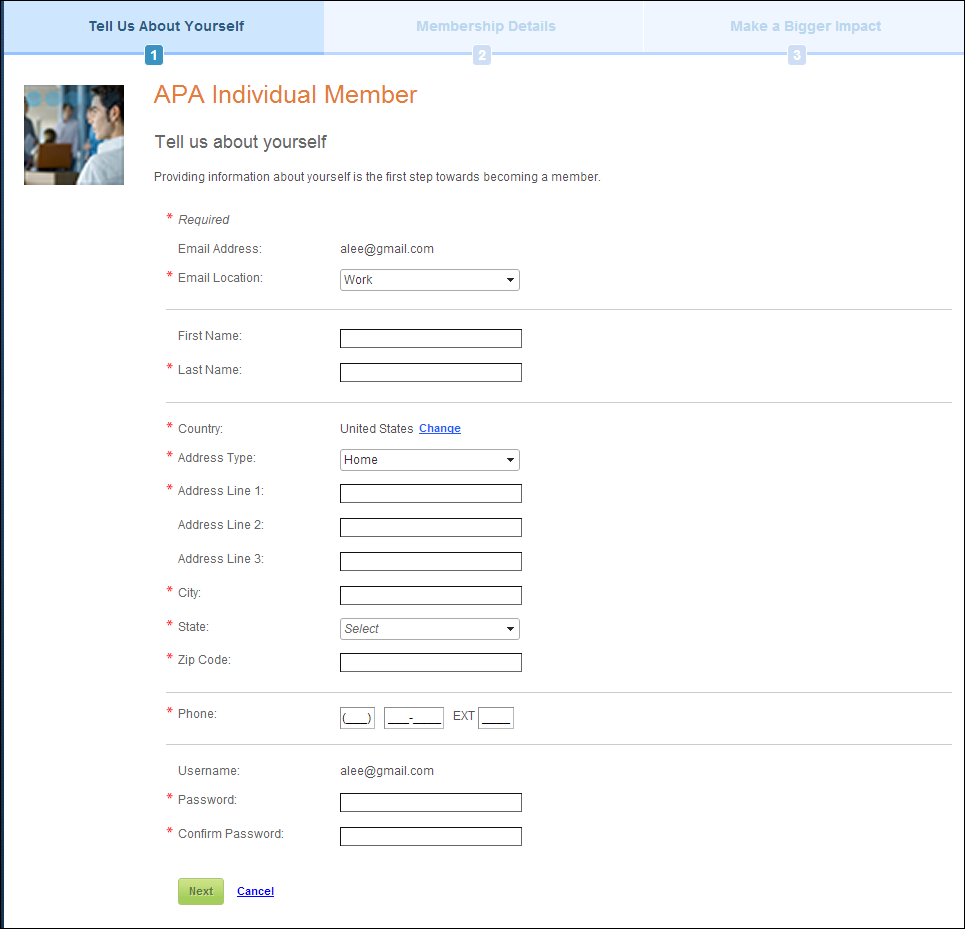965x929 pixels.
Task: Open the State dropdown
Action: [430, 629]
